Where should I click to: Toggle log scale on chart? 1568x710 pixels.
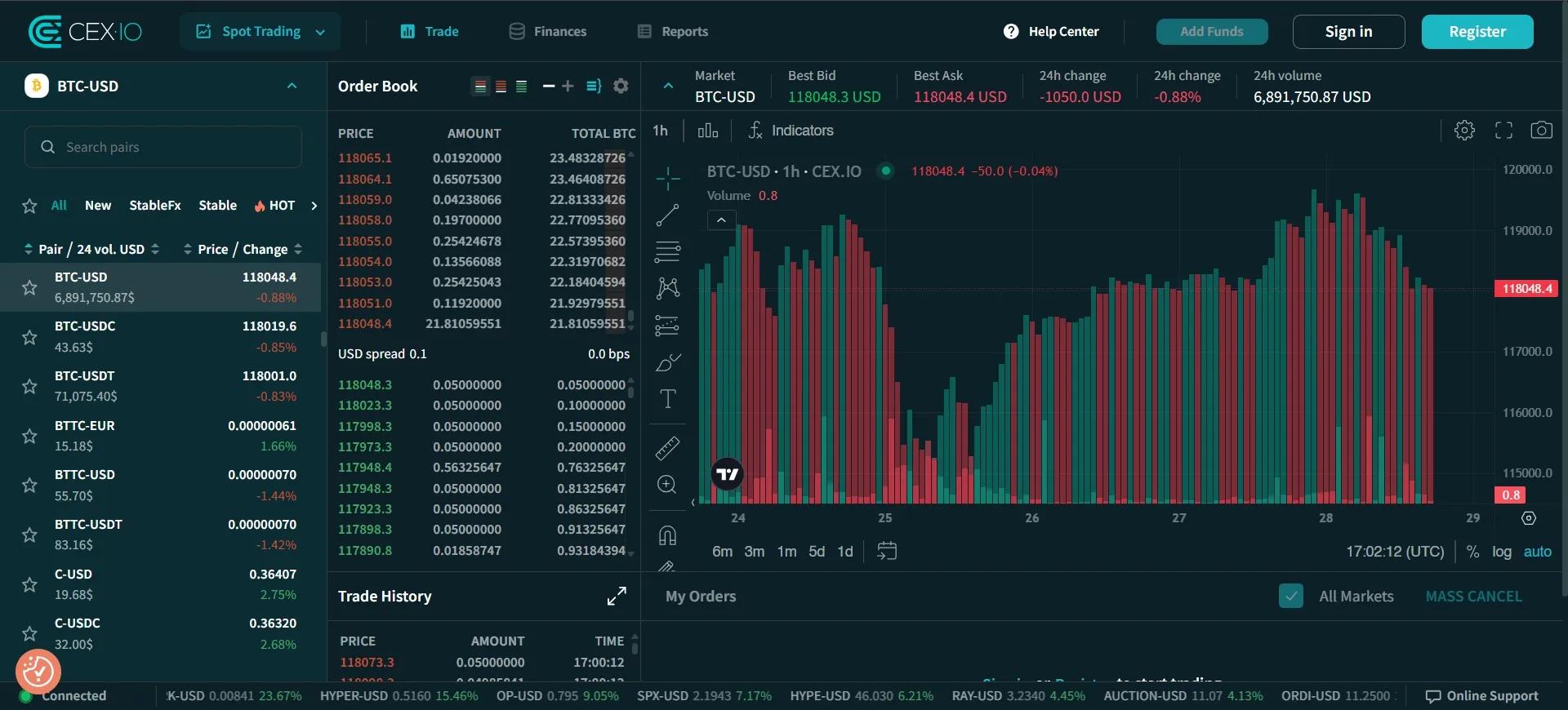coord(1501,552)
